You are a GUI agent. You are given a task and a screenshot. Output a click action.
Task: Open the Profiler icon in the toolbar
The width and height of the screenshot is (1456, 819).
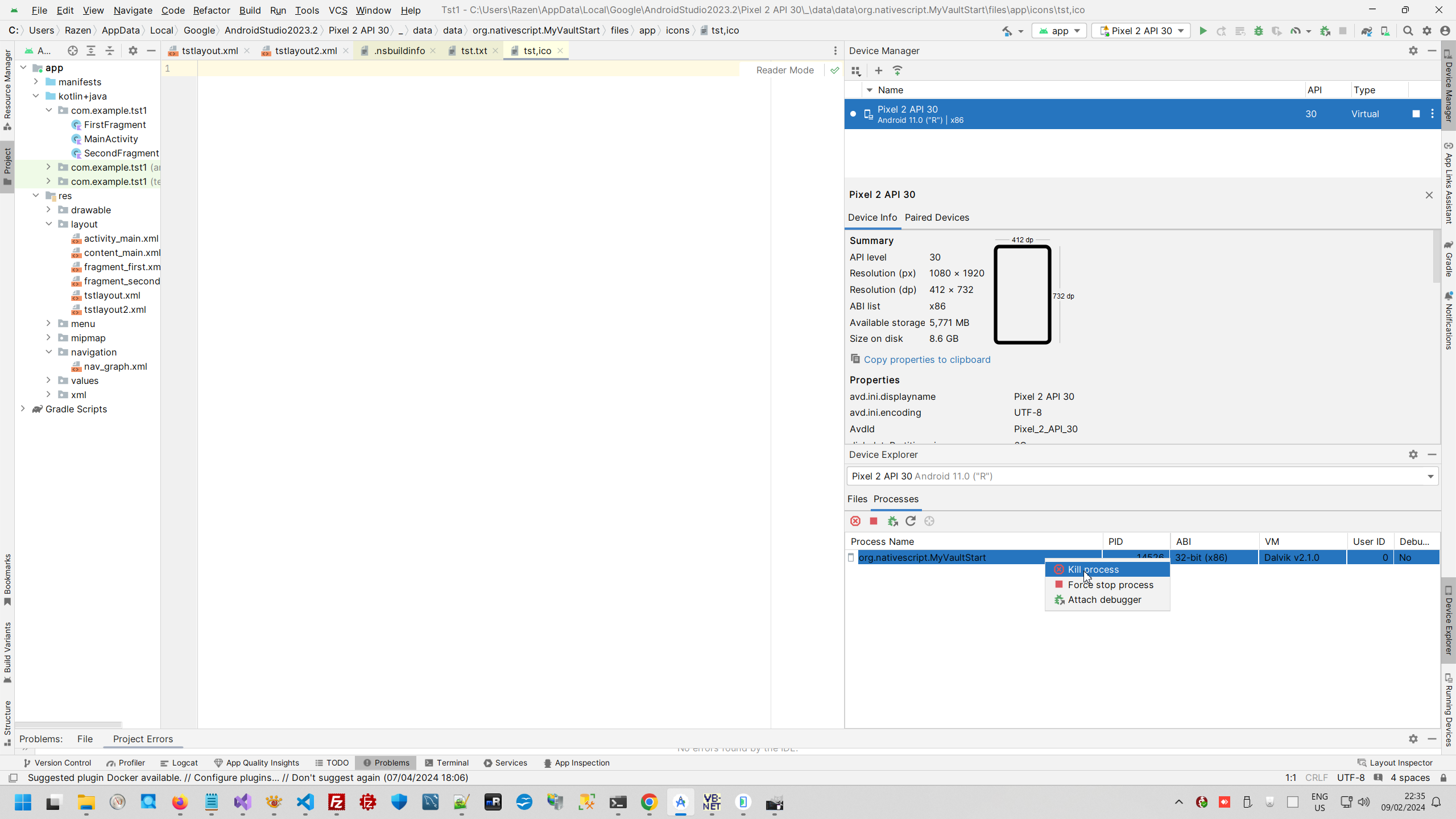point(1295,31)
